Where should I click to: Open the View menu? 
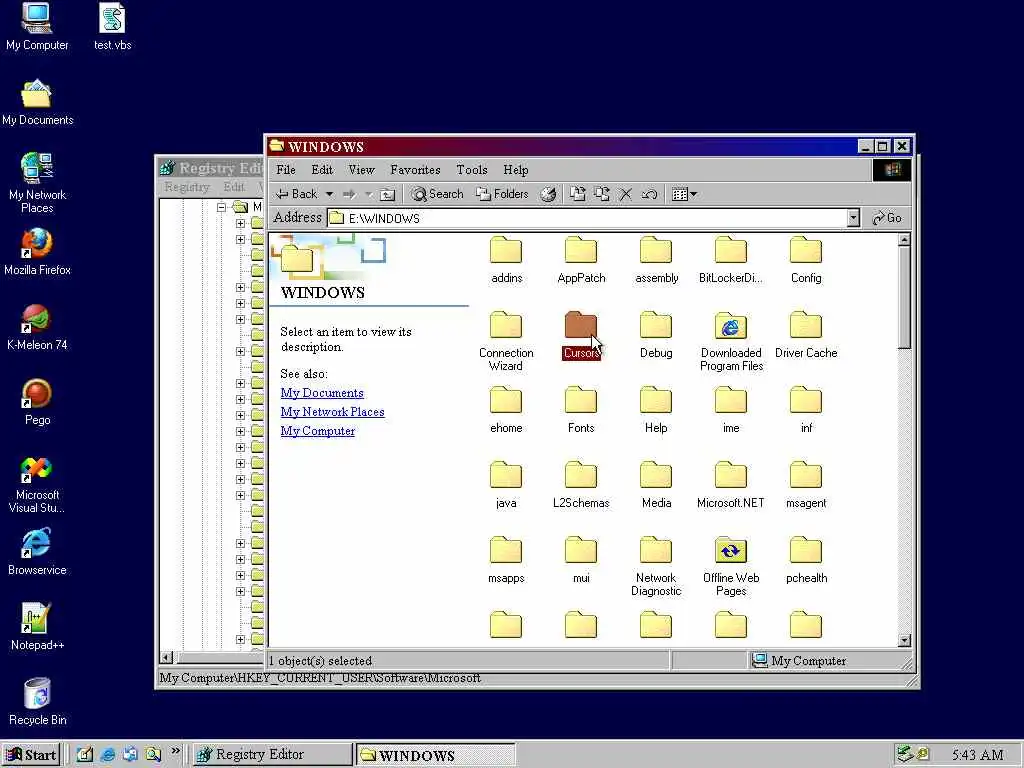tap(361, 170)
